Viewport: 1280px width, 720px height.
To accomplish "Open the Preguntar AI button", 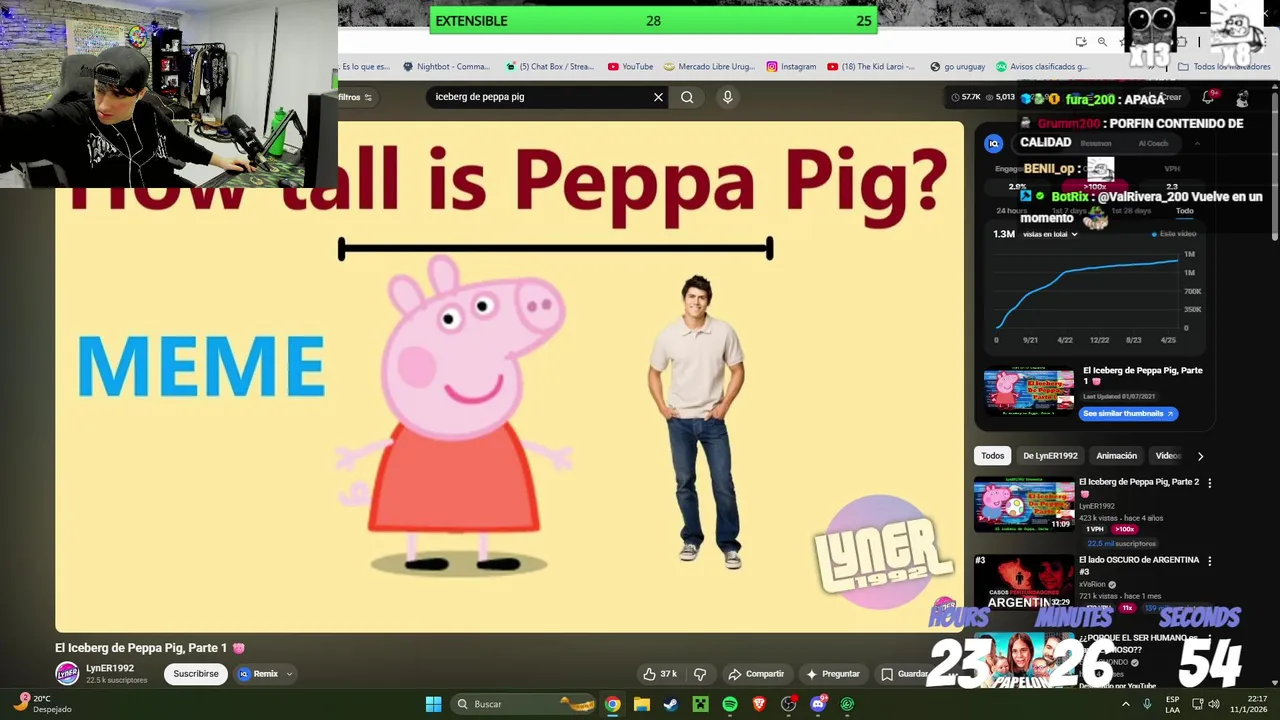I will click(833, 674).
